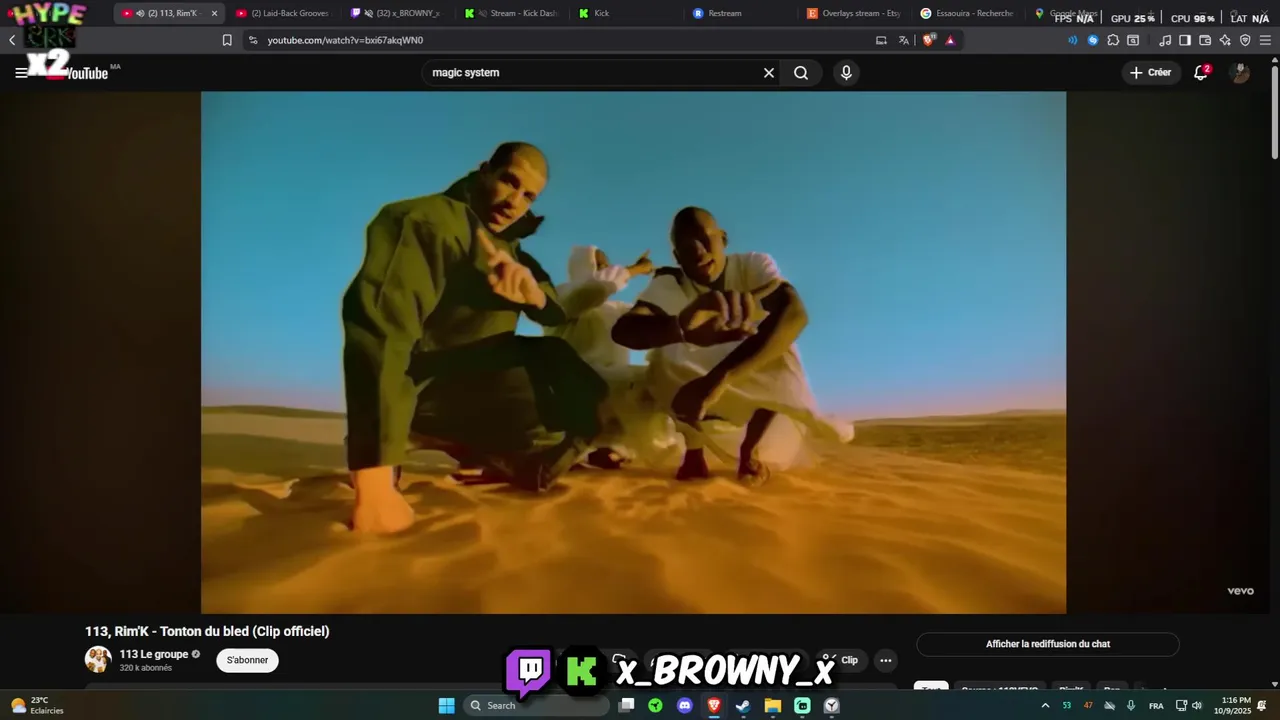The height and width of the screenshot is (720, 1280).
Task: Open the account avatar menu
Action: (1240, 72)
